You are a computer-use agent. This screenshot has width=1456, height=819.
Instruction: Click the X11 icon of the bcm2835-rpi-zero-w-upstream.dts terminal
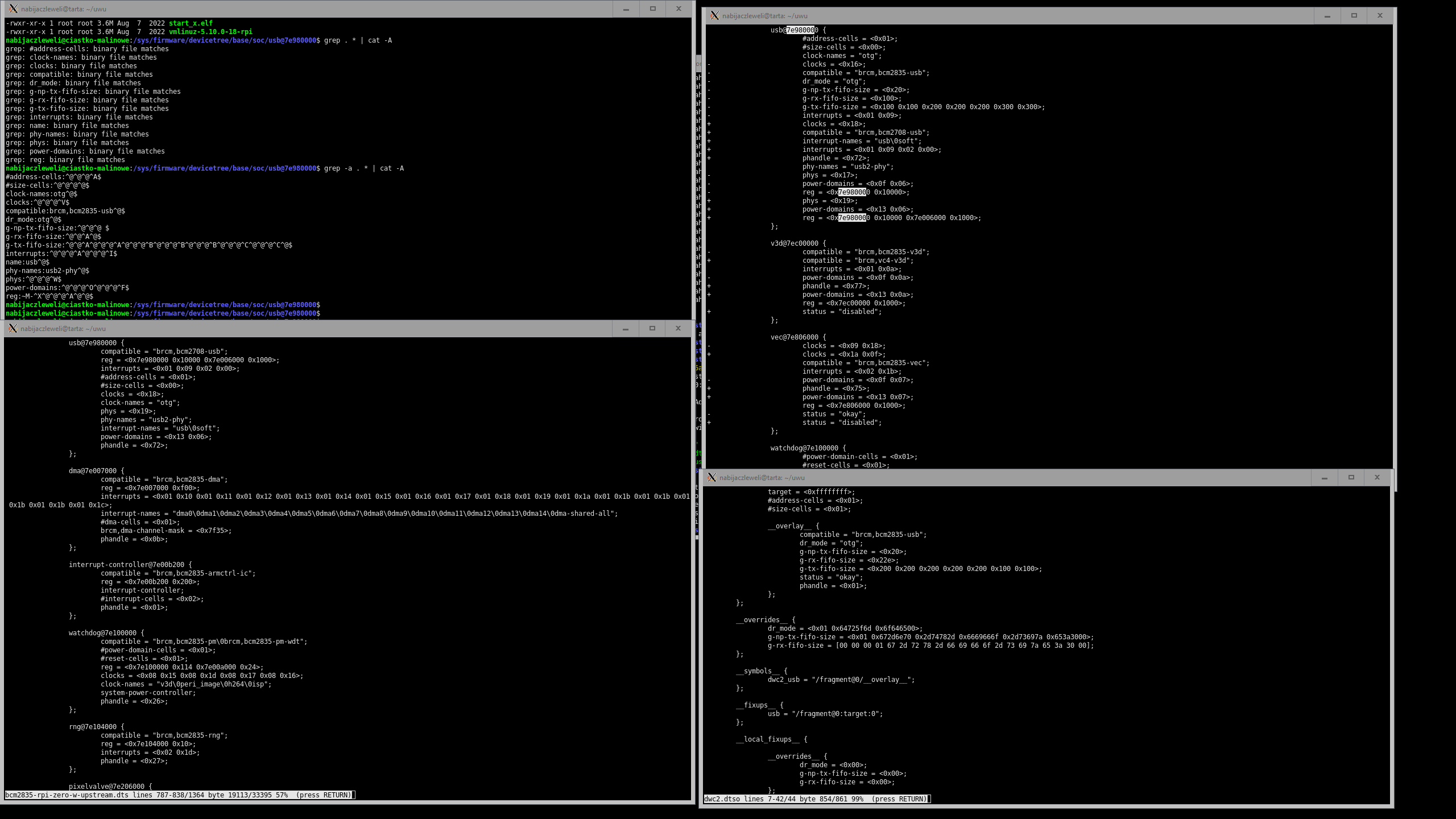(13, 329)
